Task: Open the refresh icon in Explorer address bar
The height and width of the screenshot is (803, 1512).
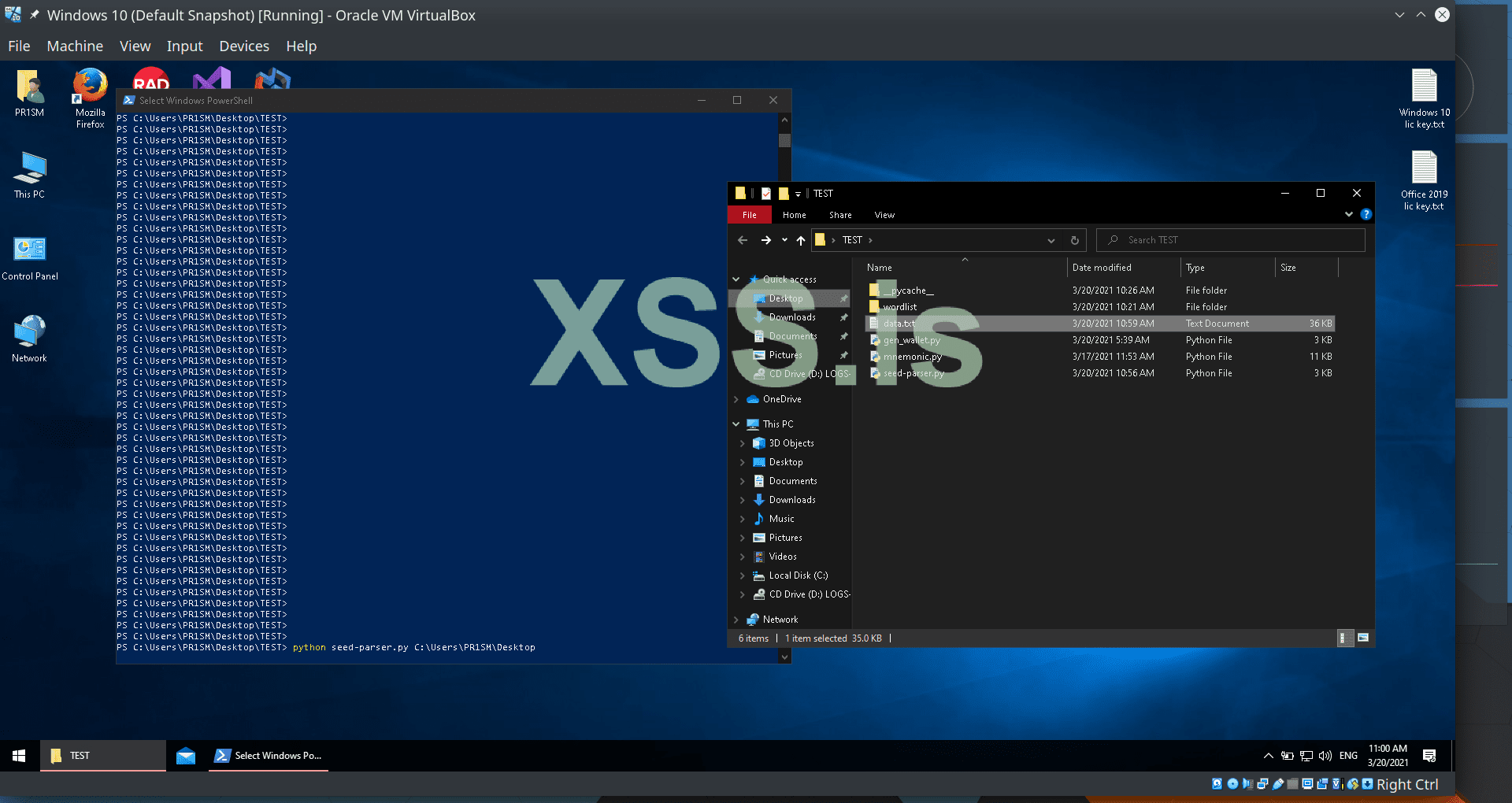Action: [x=1074, y=240]
